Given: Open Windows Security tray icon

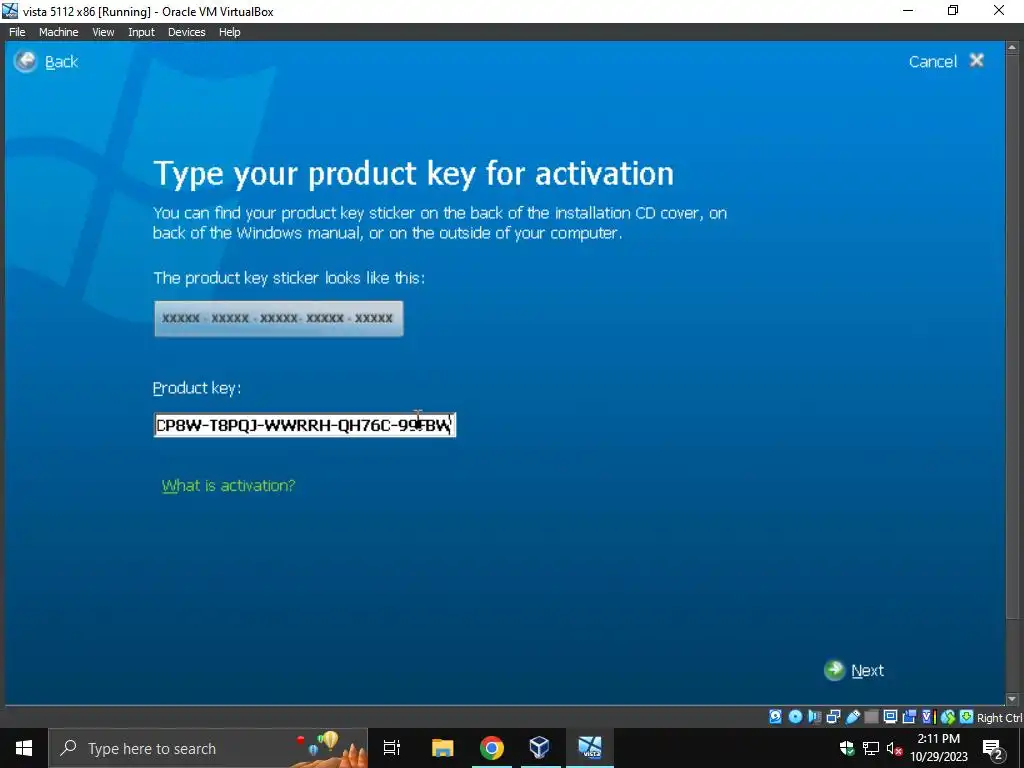Looking at the screenshot, I should 846,748.
